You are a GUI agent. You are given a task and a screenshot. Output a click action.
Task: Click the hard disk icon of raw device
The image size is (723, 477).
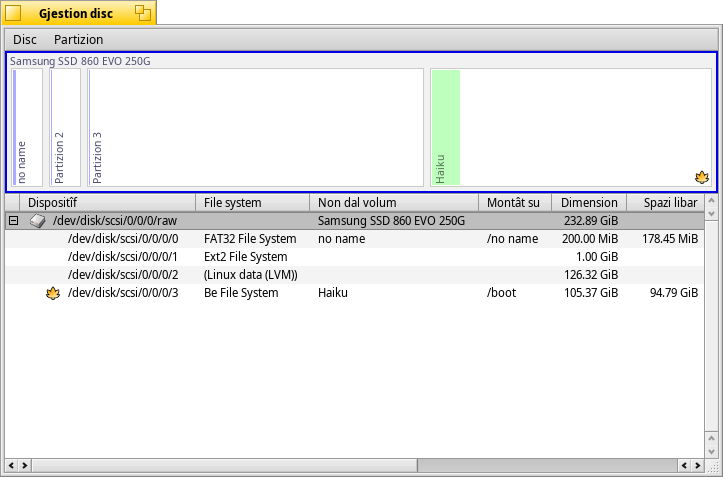point(38,221)
